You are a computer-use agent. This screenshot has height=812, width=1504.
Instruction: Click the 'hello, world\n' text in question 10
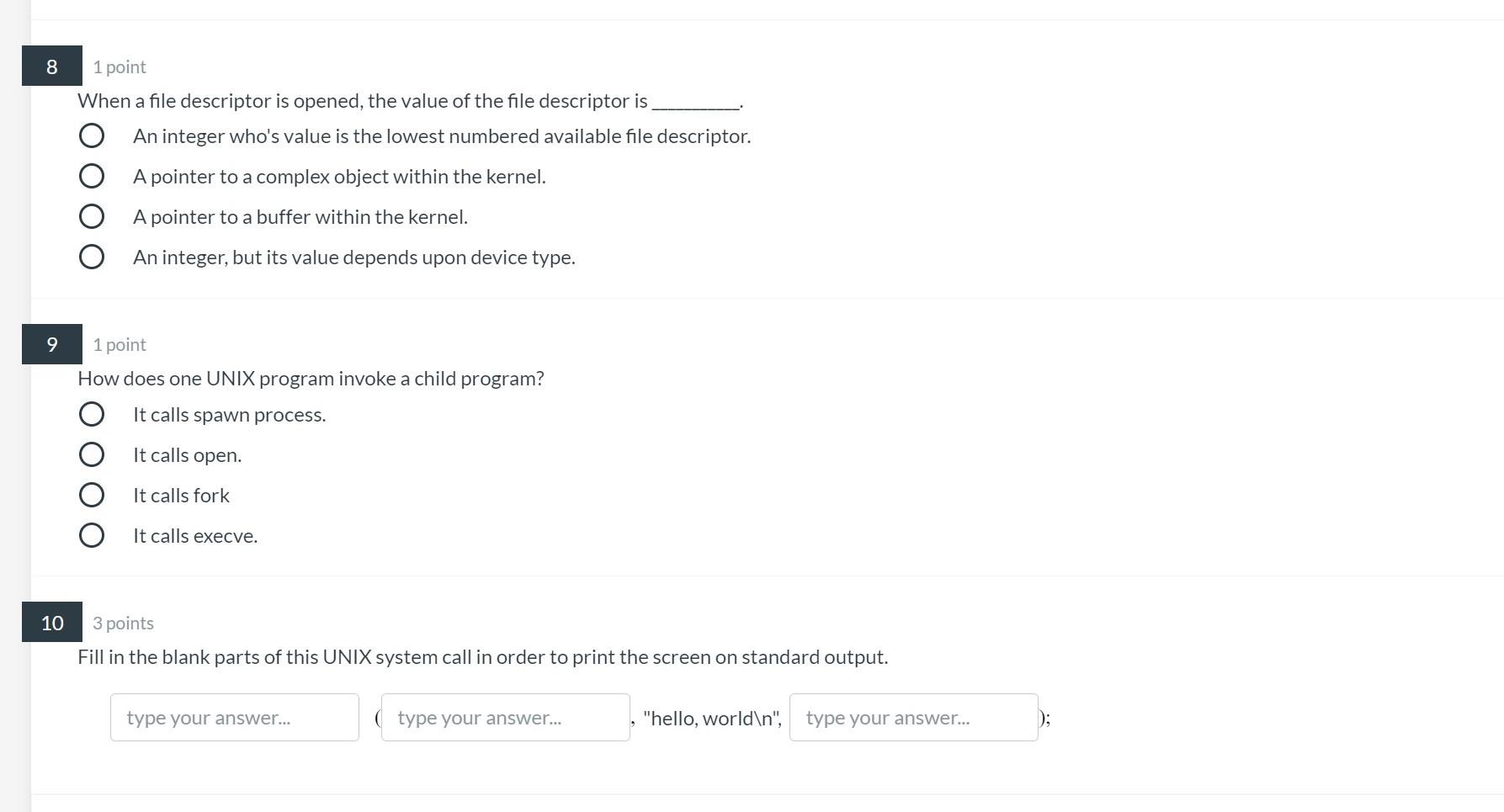(711, 718)
